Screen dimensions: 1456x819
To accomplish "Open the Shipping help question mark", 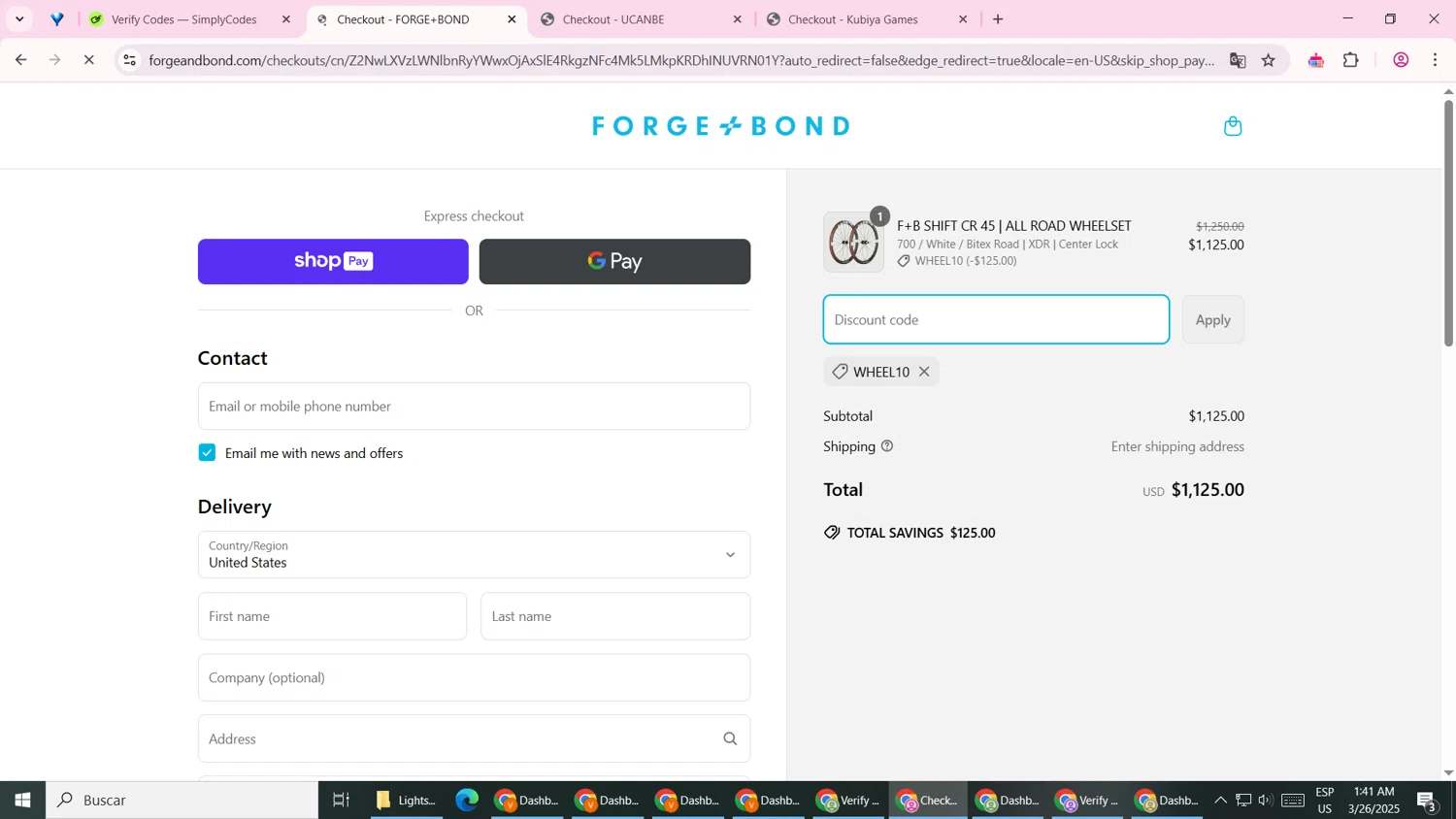I will pos(887,446).
